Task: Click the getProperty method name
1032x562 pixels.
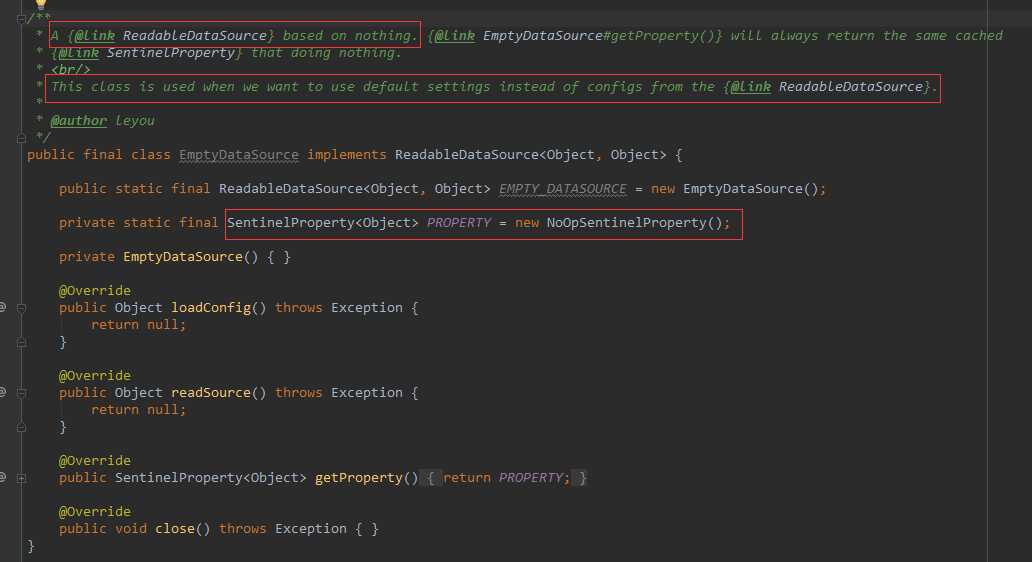Action: point(359,477)
